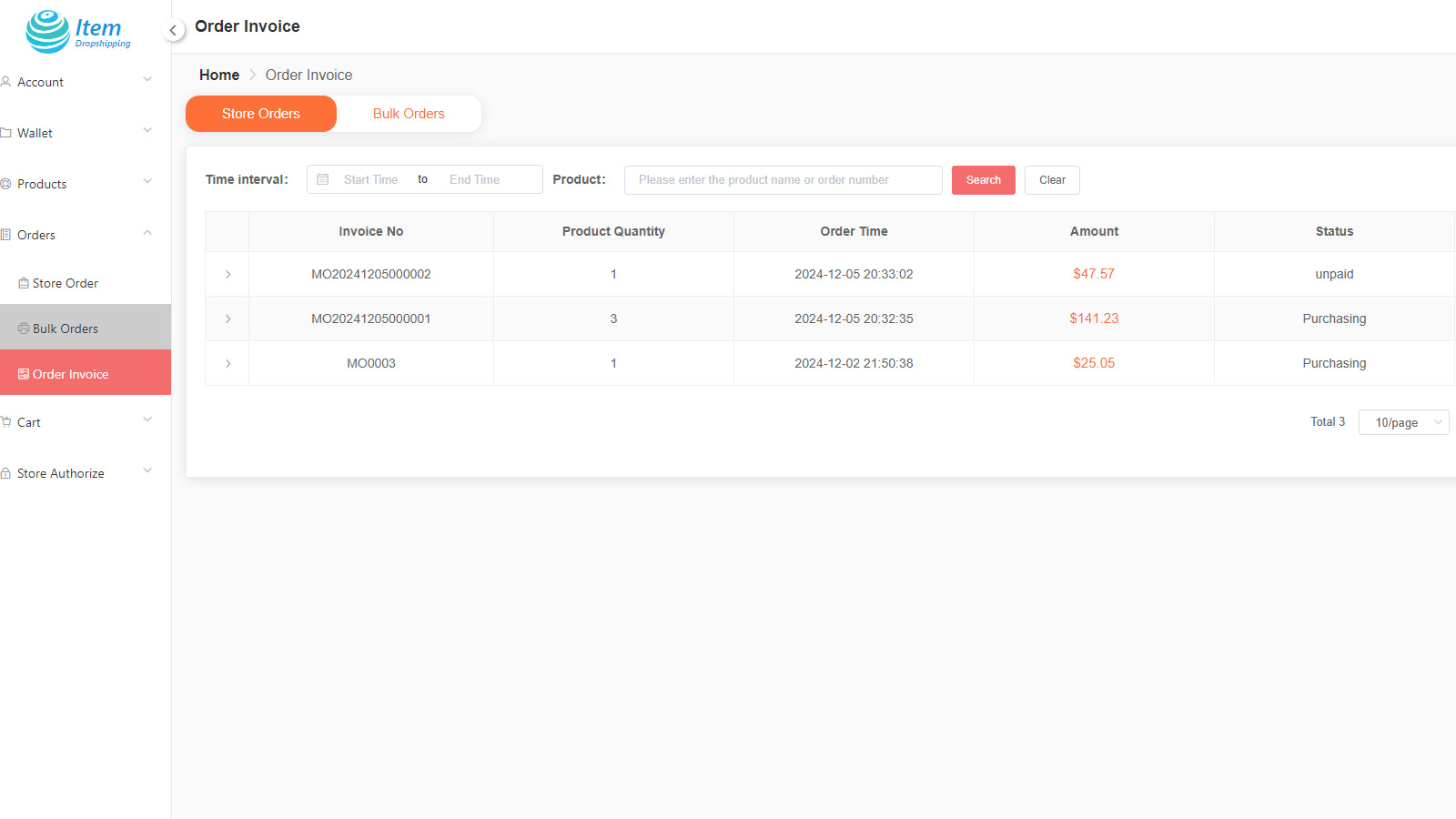Open Store Order in the sidebar
1456x819 pixels.
pyautogui.click(x=86, y=283)
